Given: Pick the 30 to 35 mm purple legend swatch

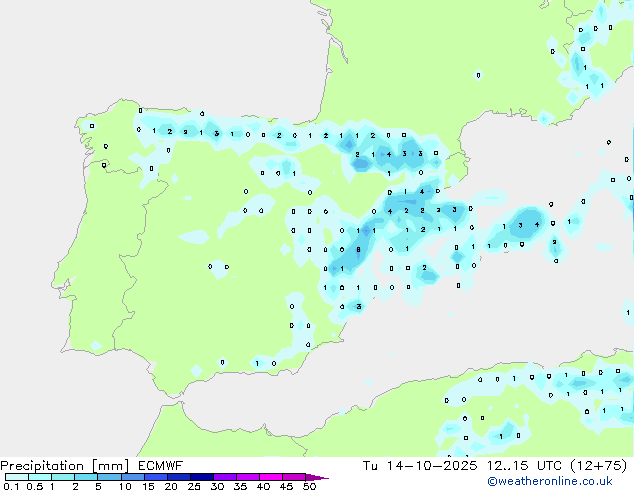Looking at the screenshot, I should 224,477.
